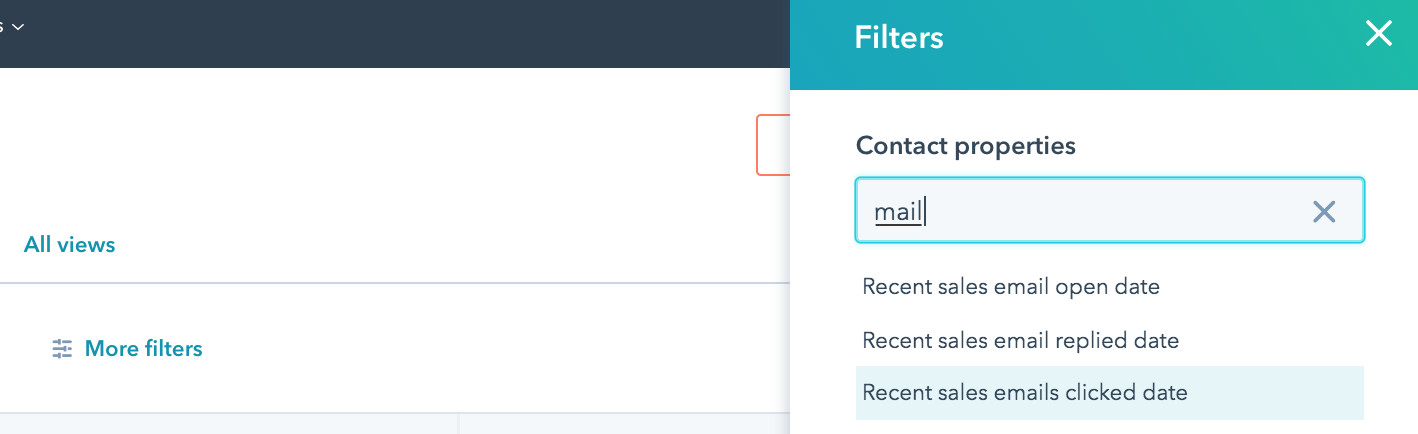This screenshot has height=434, width=1418.
Task: Click the "Contact properties" heading
Action: (x=965, y=146)
